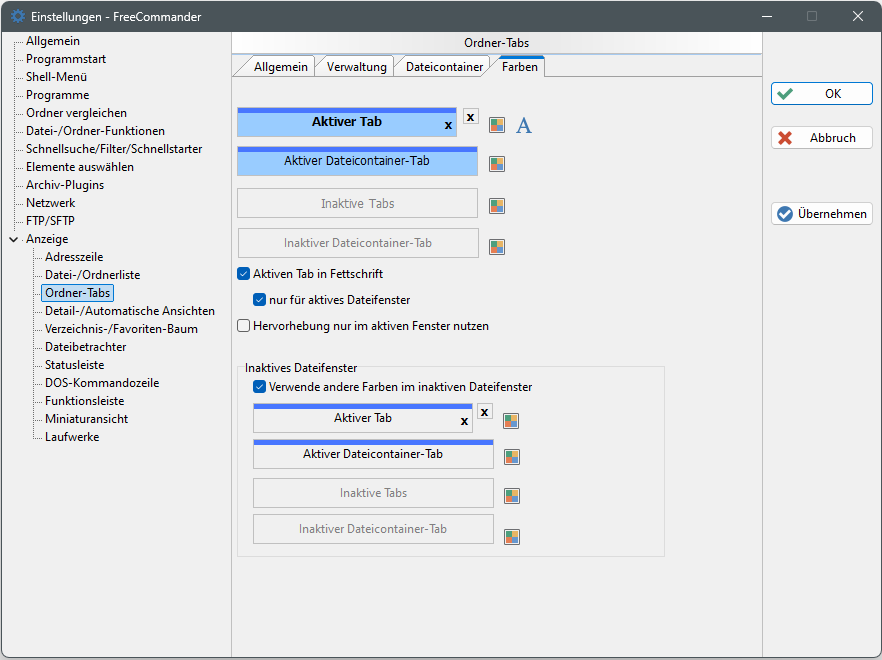Image resolution: width=882 pixels, height=660 pixels.
Task: Open color picker for inactive-window Inaktive Tabs
Action: point(511,496)
